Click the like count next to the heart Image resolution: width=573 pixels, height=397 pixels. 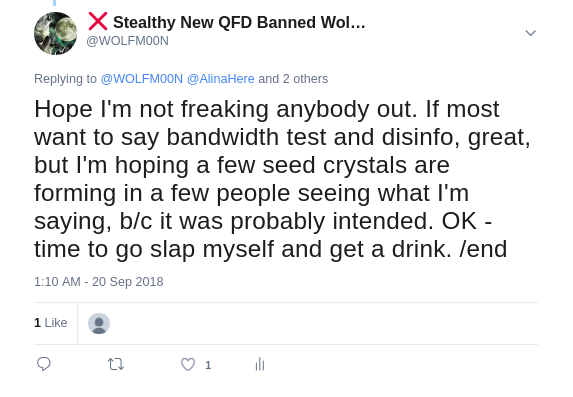[x=208, y=365]
